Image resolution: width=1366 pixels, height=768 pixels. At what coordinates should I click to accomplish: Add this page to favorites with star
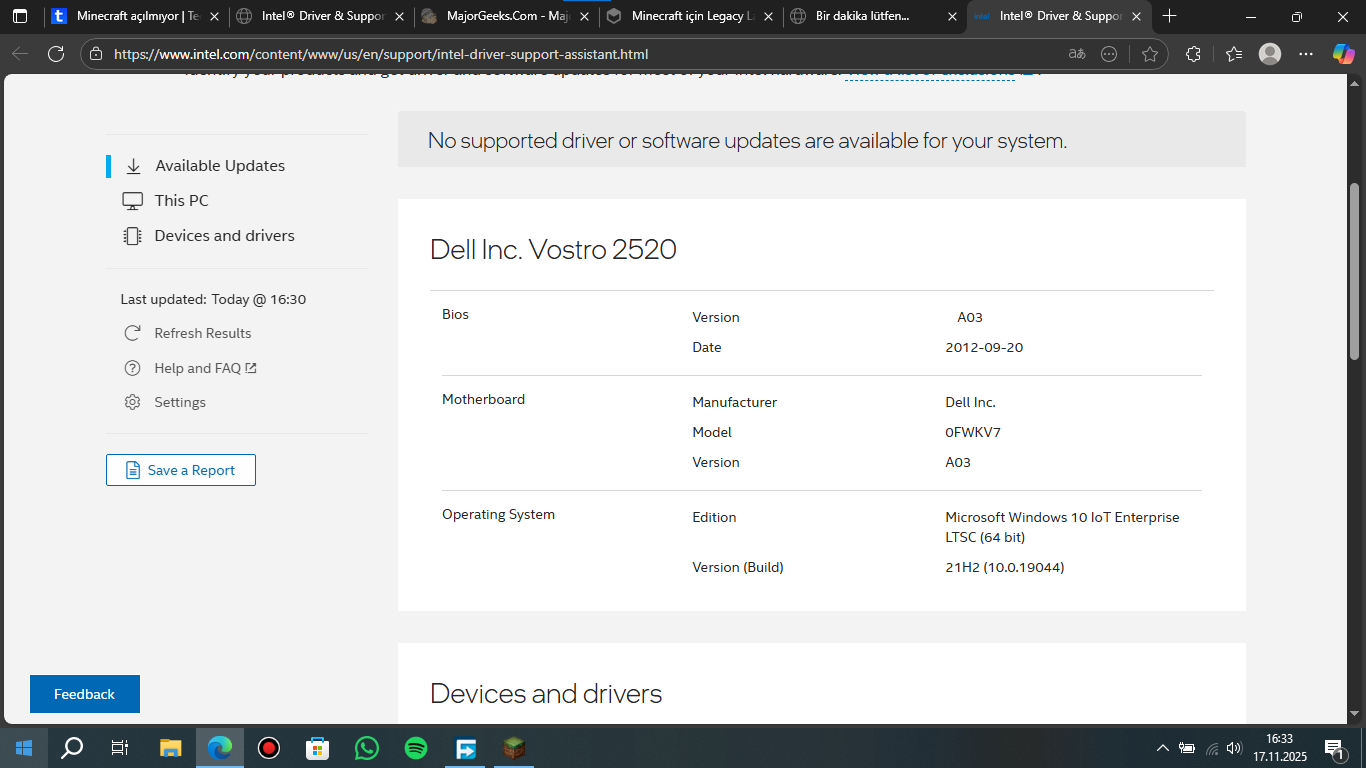tap(1150, 54)
